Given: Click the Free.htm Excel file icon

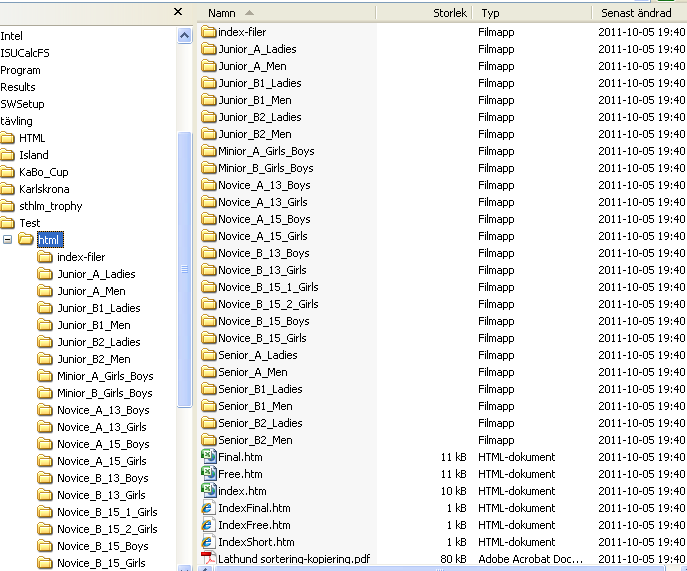Looking at the screenshot, I should coord(209,474).
